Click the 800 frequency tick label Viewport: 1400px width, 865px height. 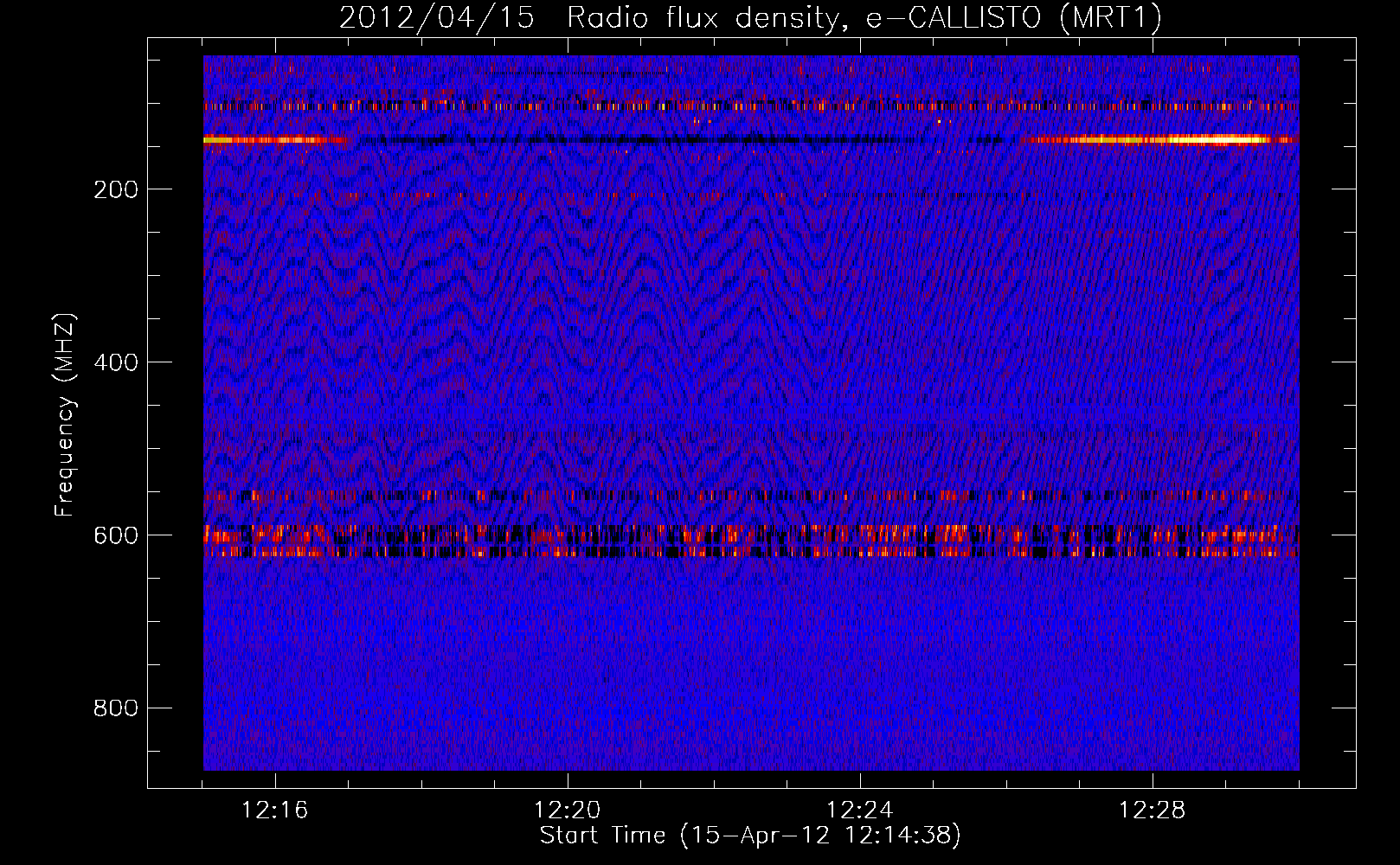pos(116,708)
